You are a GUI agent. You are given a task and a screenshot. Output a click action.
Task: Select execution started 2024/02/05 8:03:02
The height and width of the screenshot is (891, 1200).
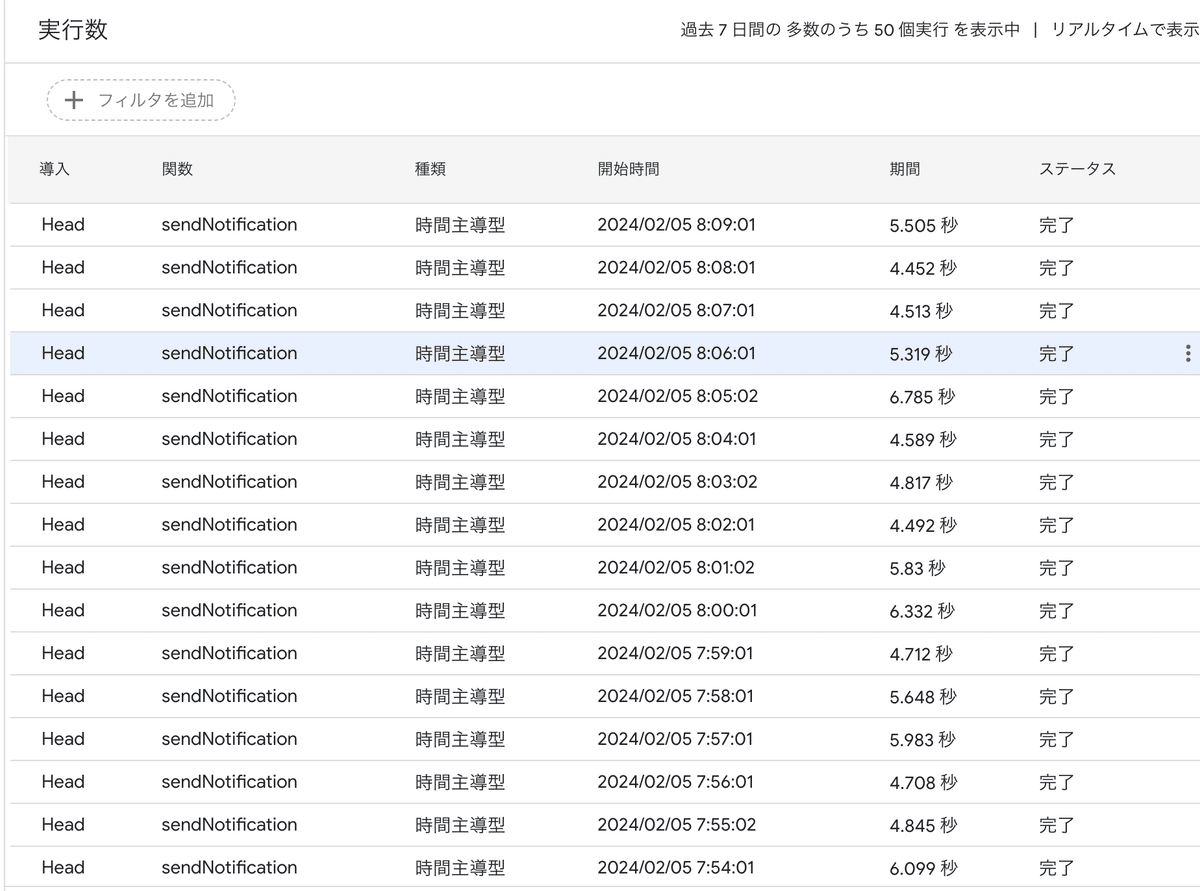[x=605, y=483]
